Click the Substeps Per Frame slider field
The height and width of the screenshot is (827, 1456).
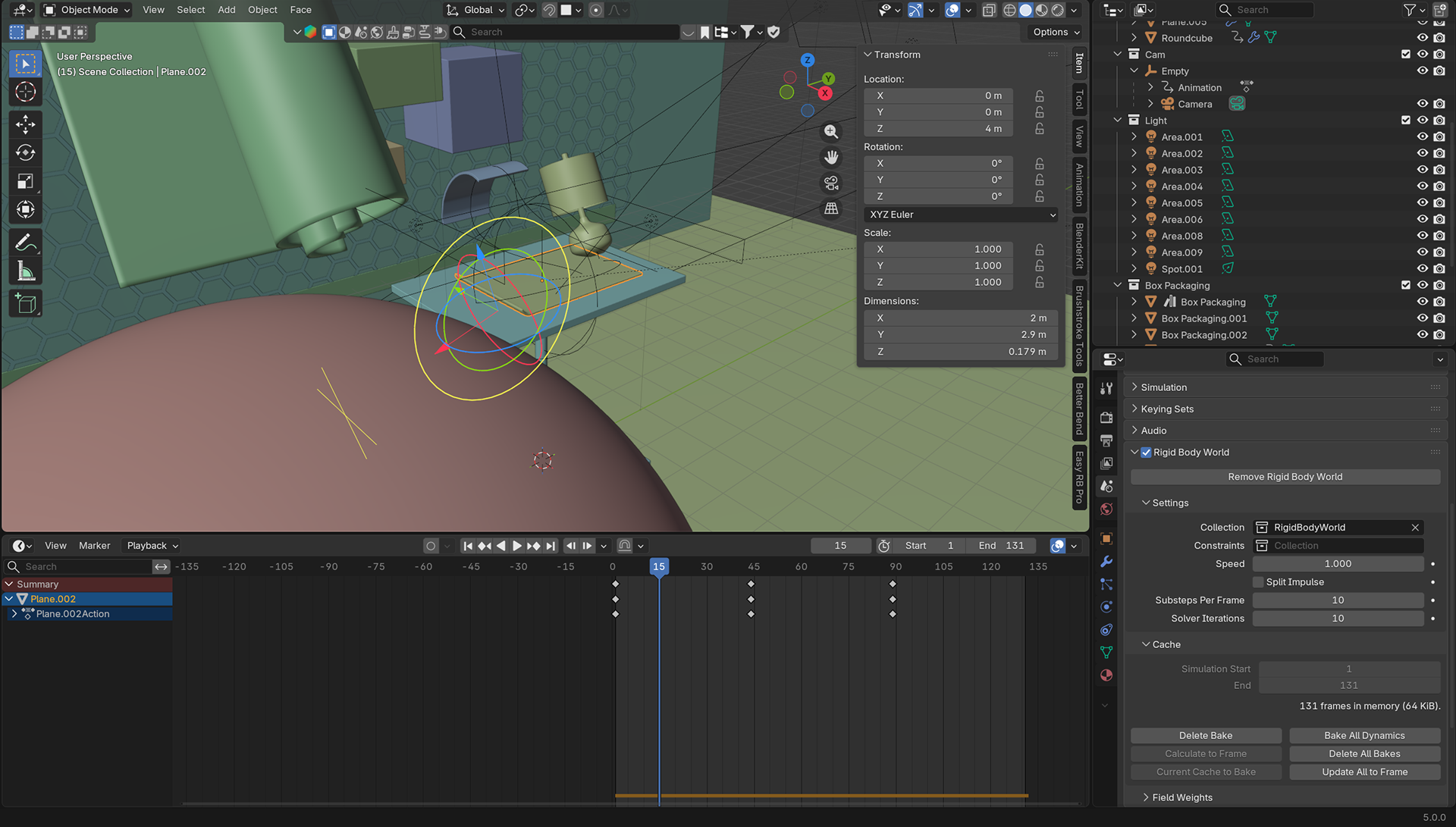[1337, 600]
